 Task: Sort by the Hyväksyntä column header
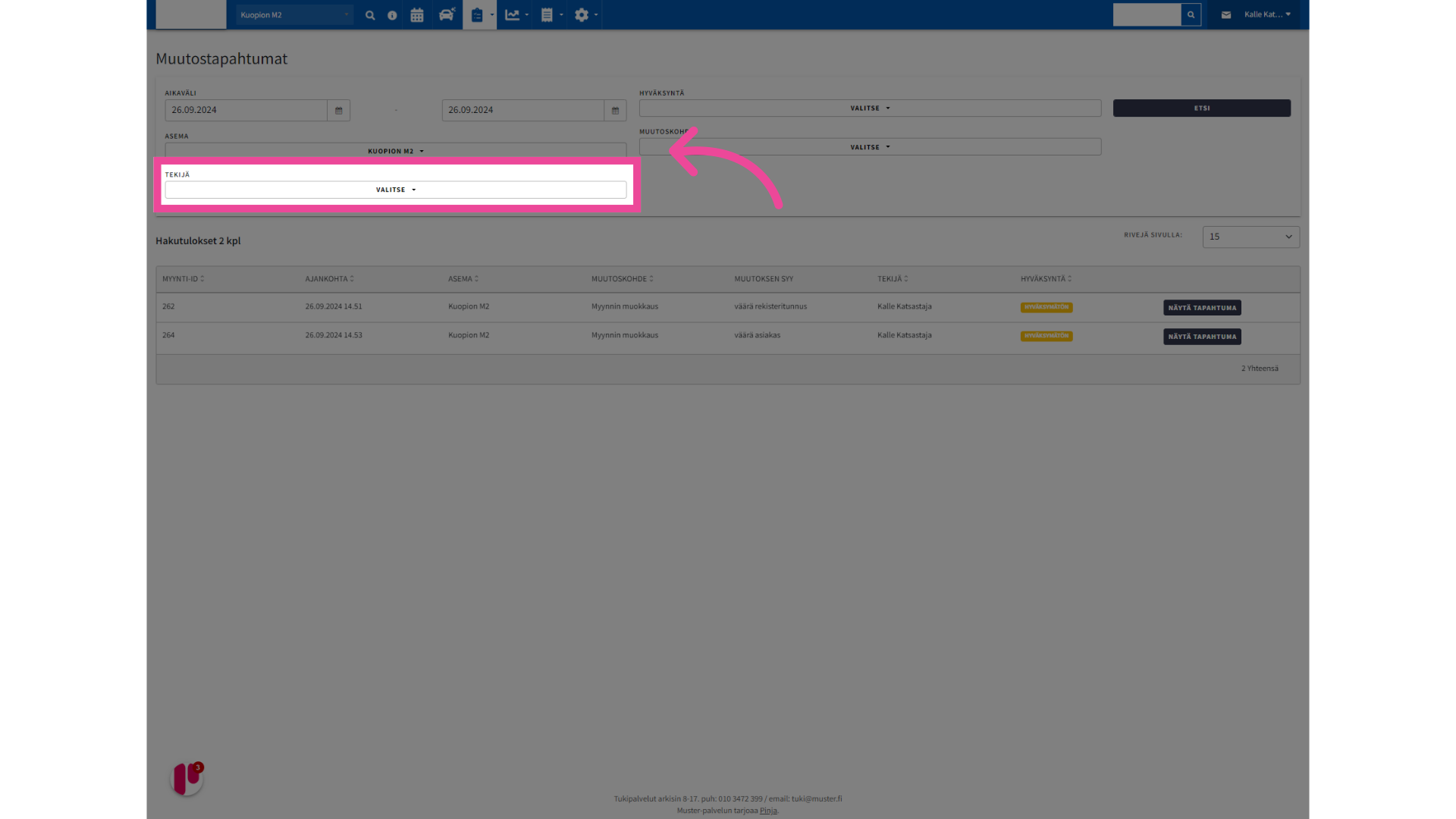[1046, 279]
